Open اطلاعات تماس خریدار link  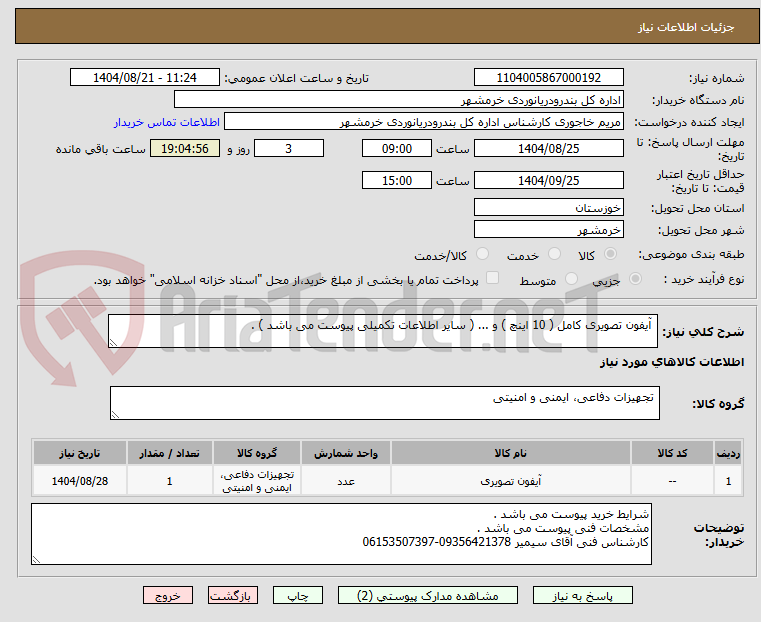click(x=167, y=122)
